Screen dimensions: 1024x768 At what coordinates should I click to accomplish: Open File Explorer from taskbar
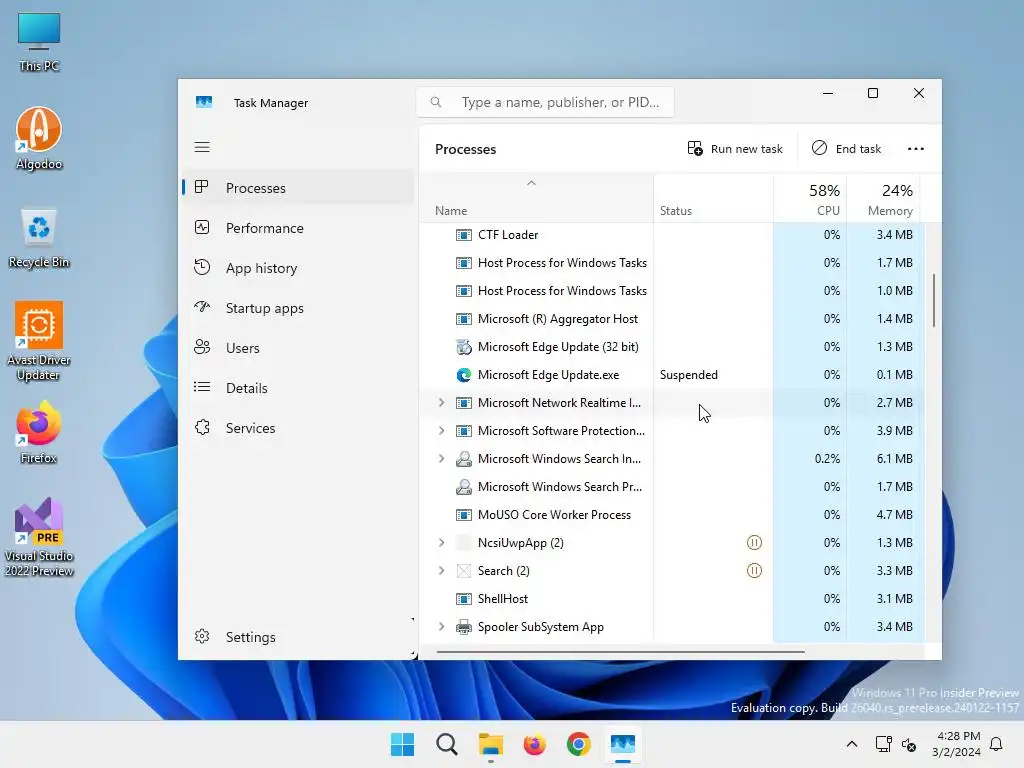pyautogui.click(x=490, y=744)
